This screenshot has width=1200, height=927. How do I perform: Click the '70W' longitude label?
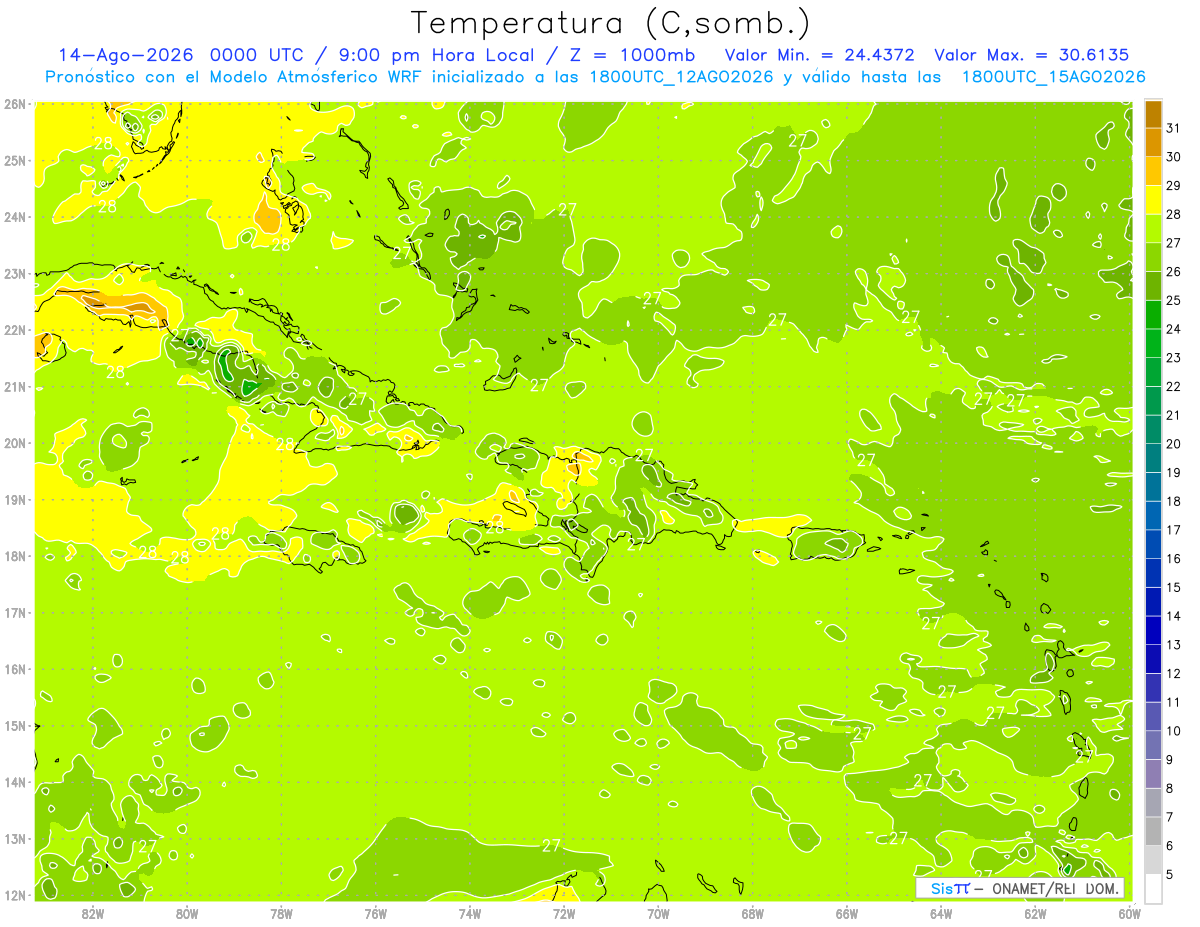[x=658, y=914]
